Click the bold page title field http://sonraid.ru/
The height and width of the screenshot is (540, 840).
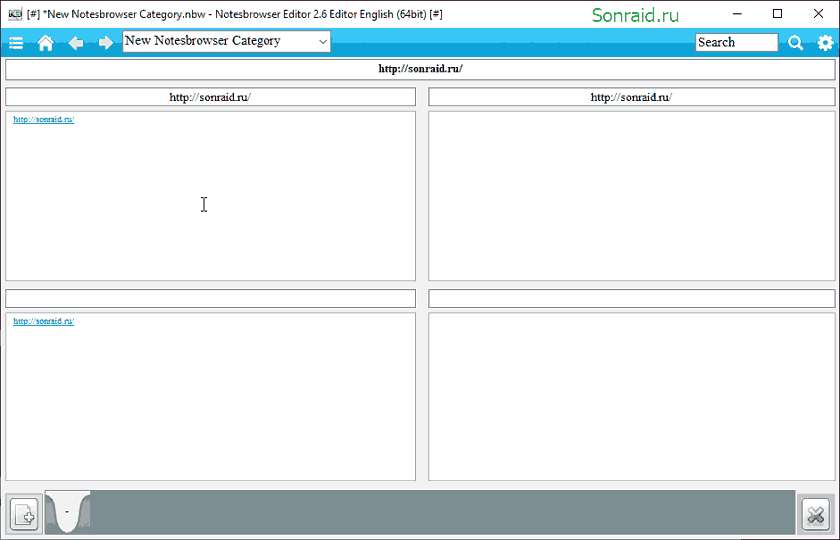click(x=420, y=69)
